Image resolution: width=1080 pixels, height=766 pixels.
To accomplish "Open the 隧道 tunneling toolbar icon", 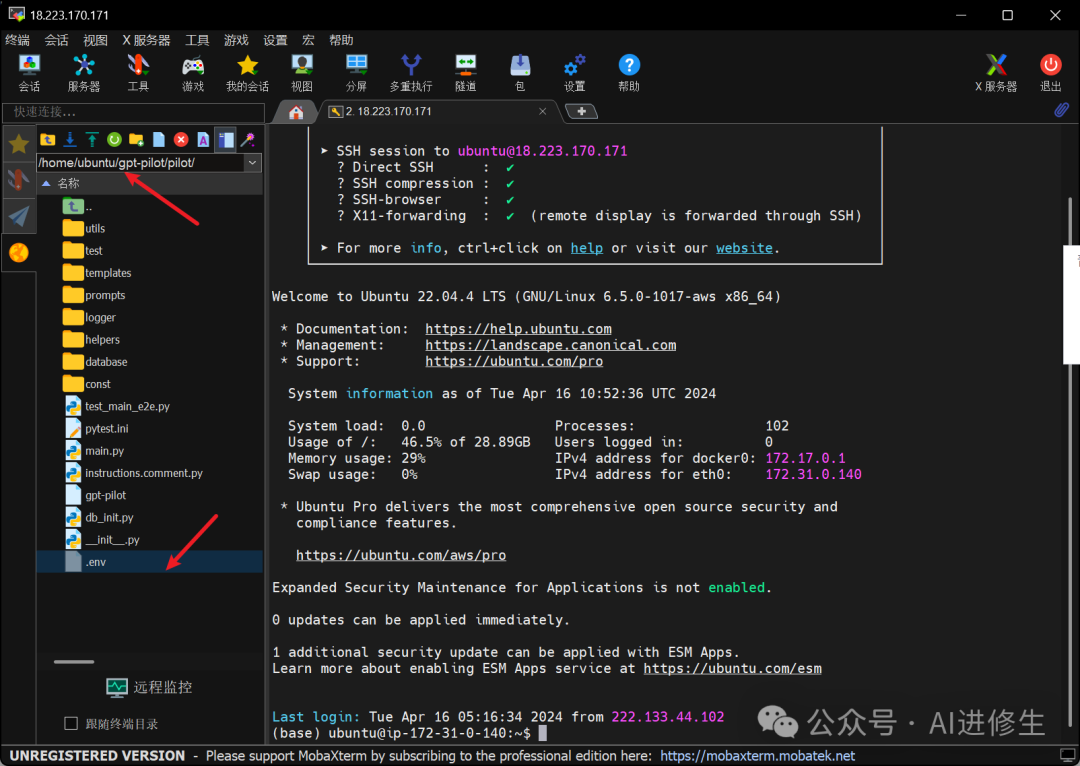I will tap(466, 72).
